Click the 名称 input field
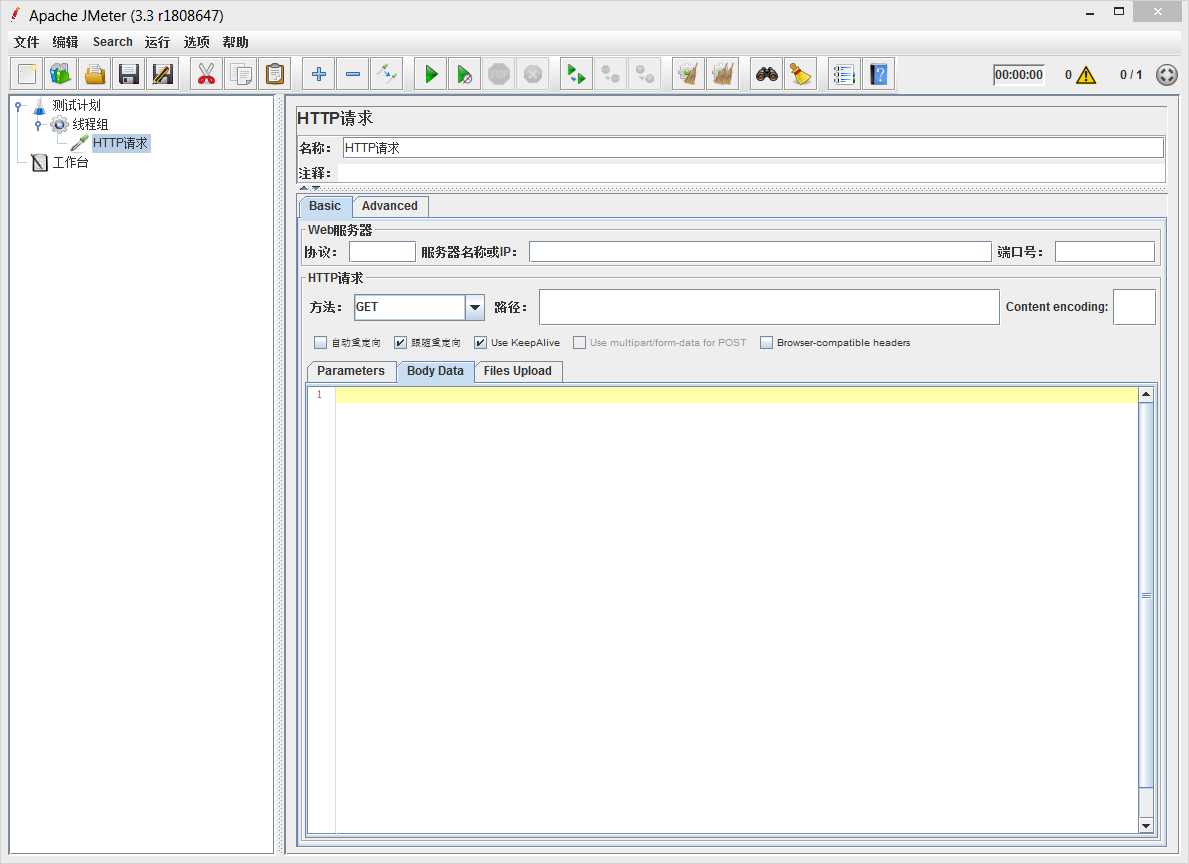The image size is (1189, 864). pos(753,148)
